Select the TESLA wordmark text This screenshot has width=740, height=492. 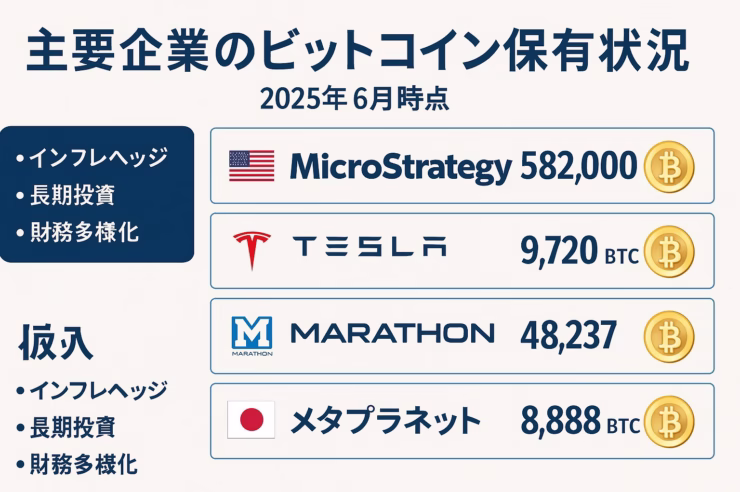point(370,246)
